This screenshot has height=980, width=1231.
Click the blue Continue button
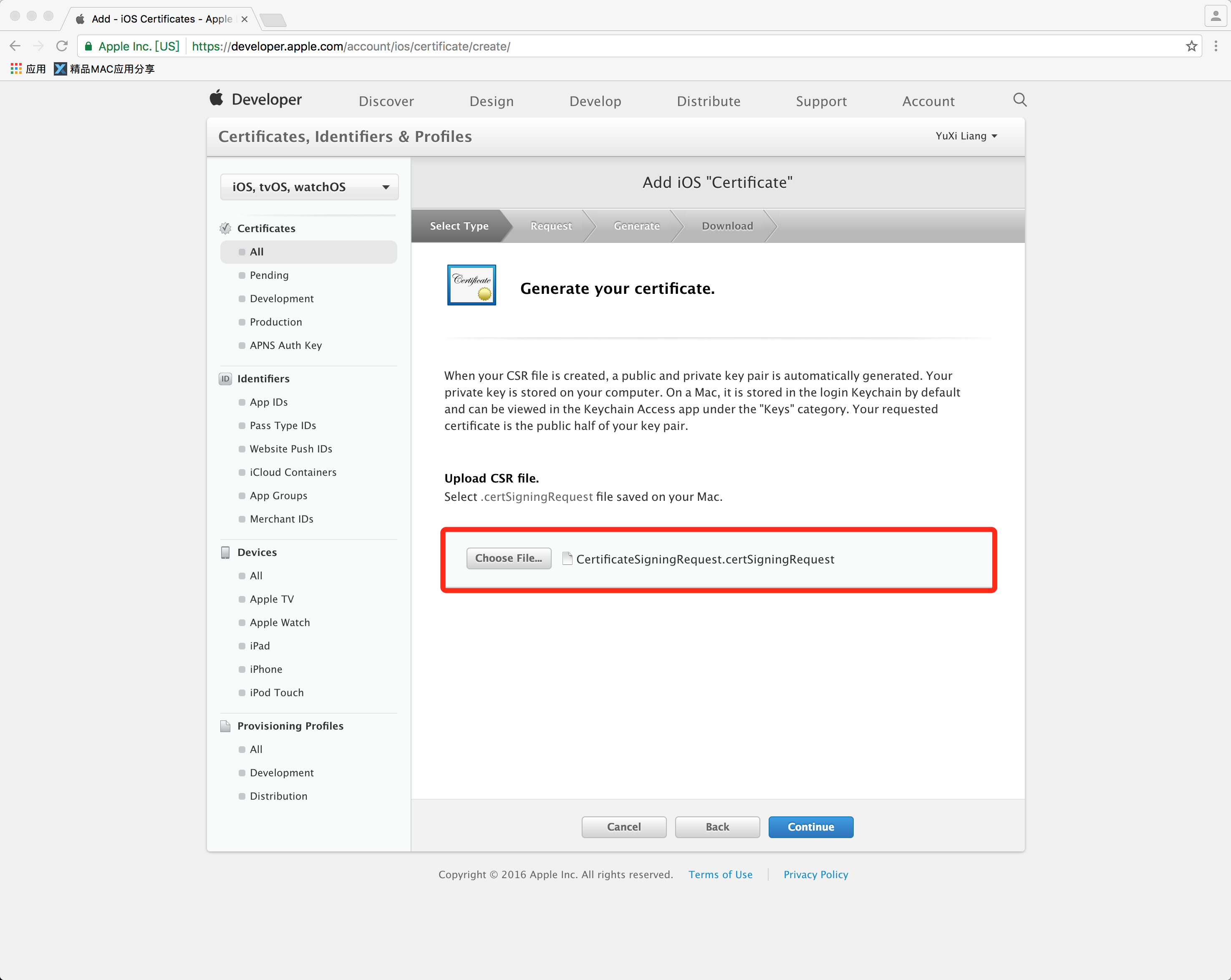[810, 827]
